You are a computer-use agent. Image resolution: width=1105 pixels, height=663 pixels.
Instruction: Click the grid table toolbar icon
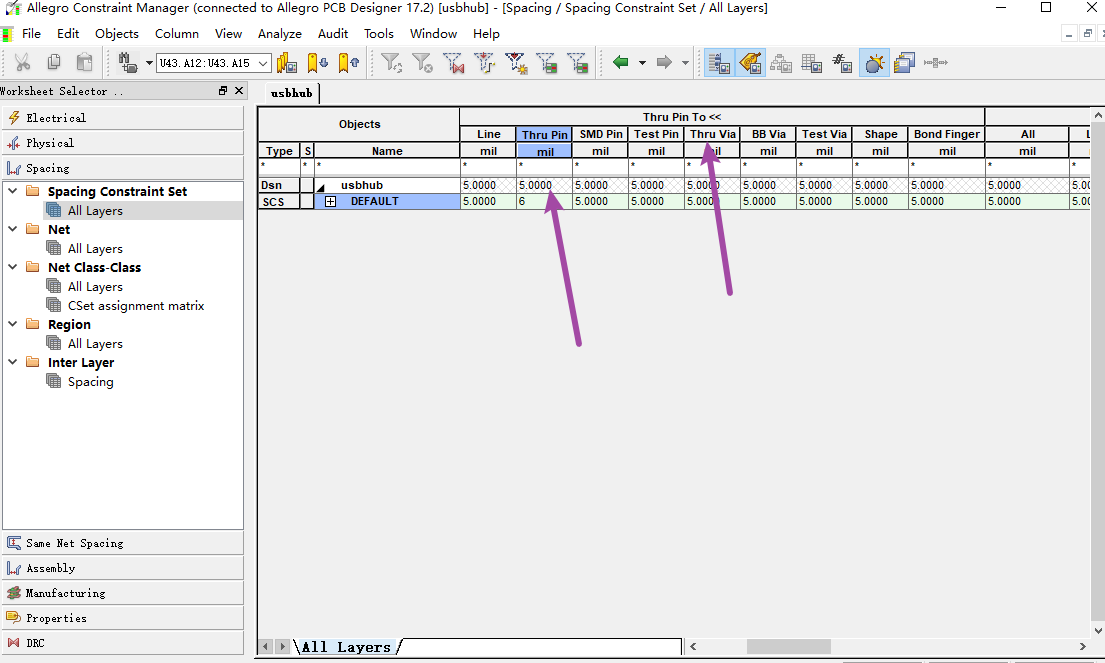[x=812, y=63]
